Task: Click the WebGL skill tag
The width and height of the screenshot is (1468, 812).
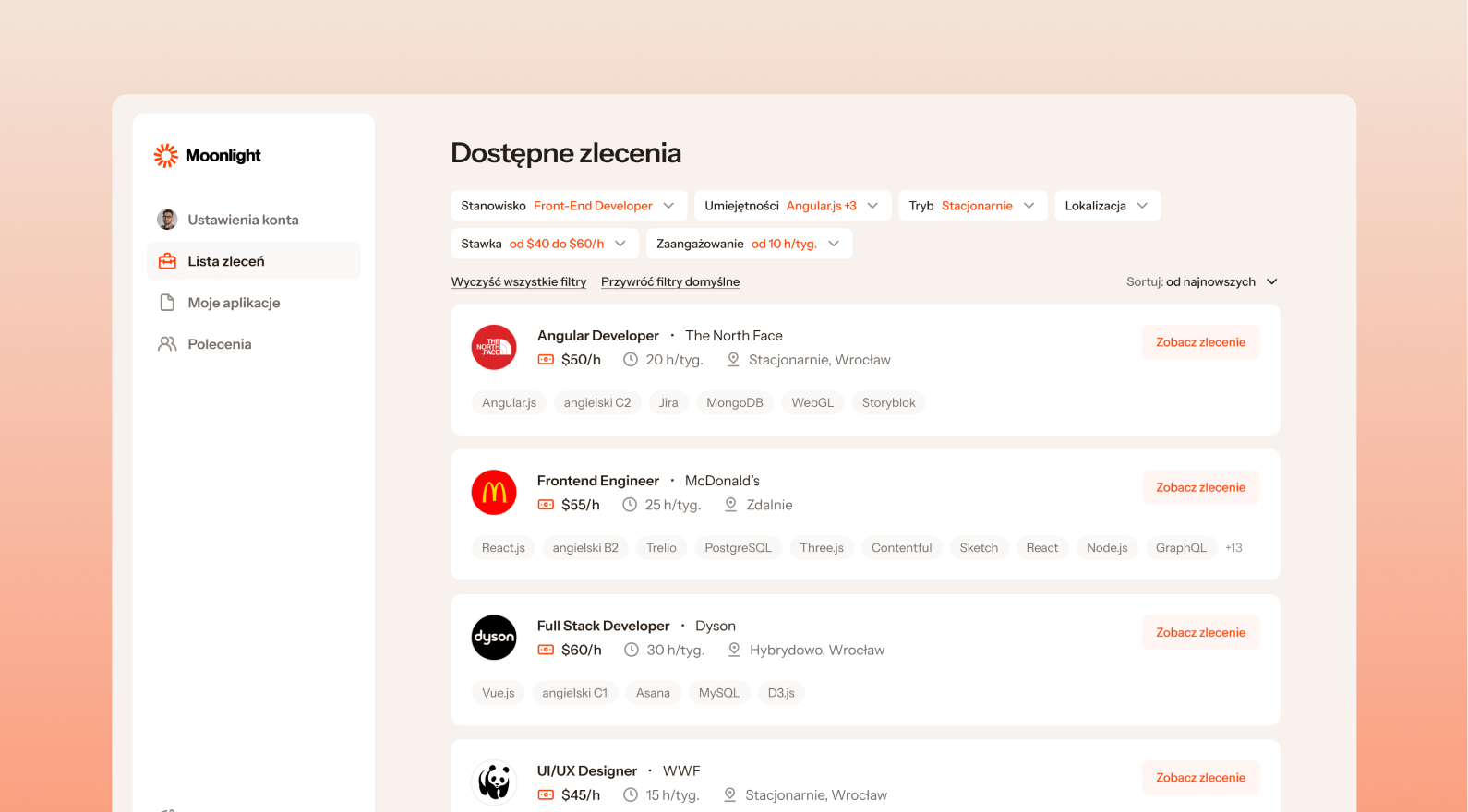Action: click(x=812, y=403)
